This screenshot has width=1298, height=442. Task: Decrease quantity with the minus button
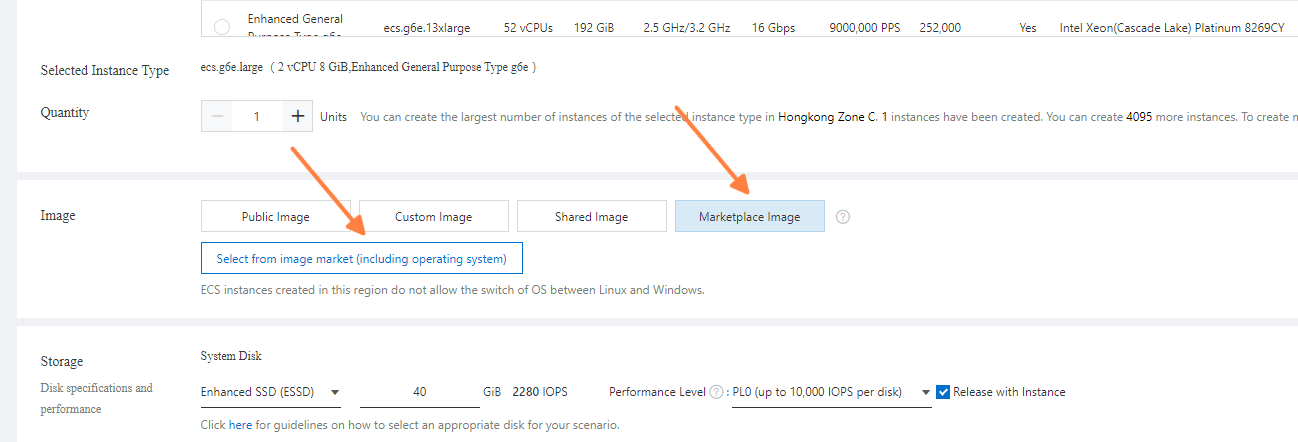(217, 117)
